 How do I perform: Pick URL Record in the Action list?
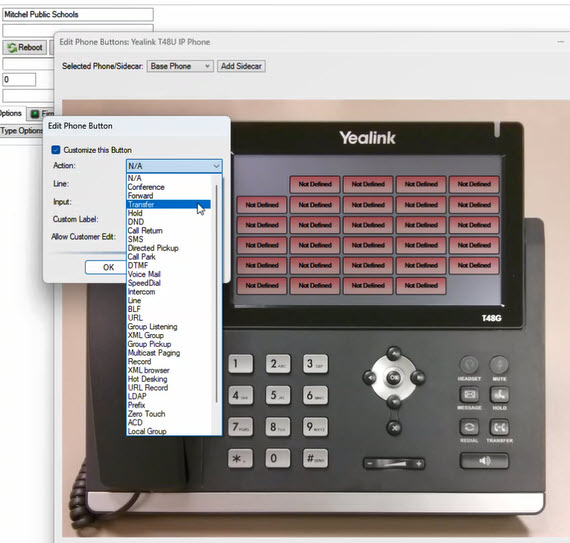pos(169,387)
